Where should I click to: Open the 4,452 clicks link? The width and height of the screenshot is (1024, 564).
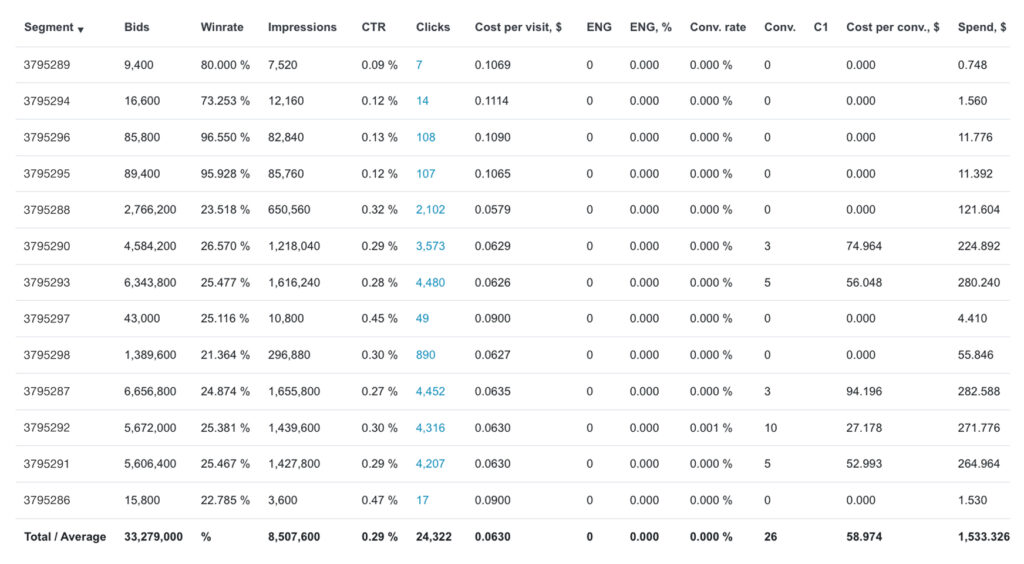430,391
